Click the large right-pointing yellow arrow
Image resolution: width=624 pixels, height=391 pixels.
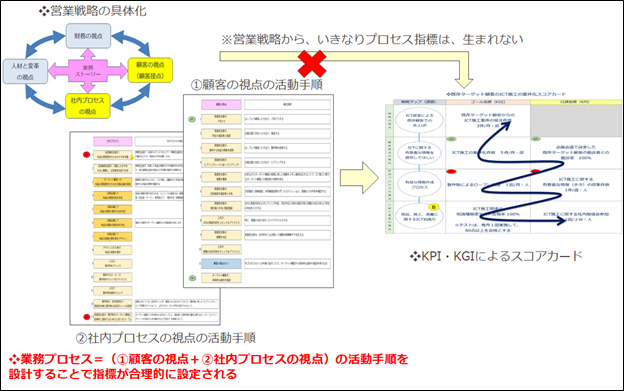click(x=359, y=178)
